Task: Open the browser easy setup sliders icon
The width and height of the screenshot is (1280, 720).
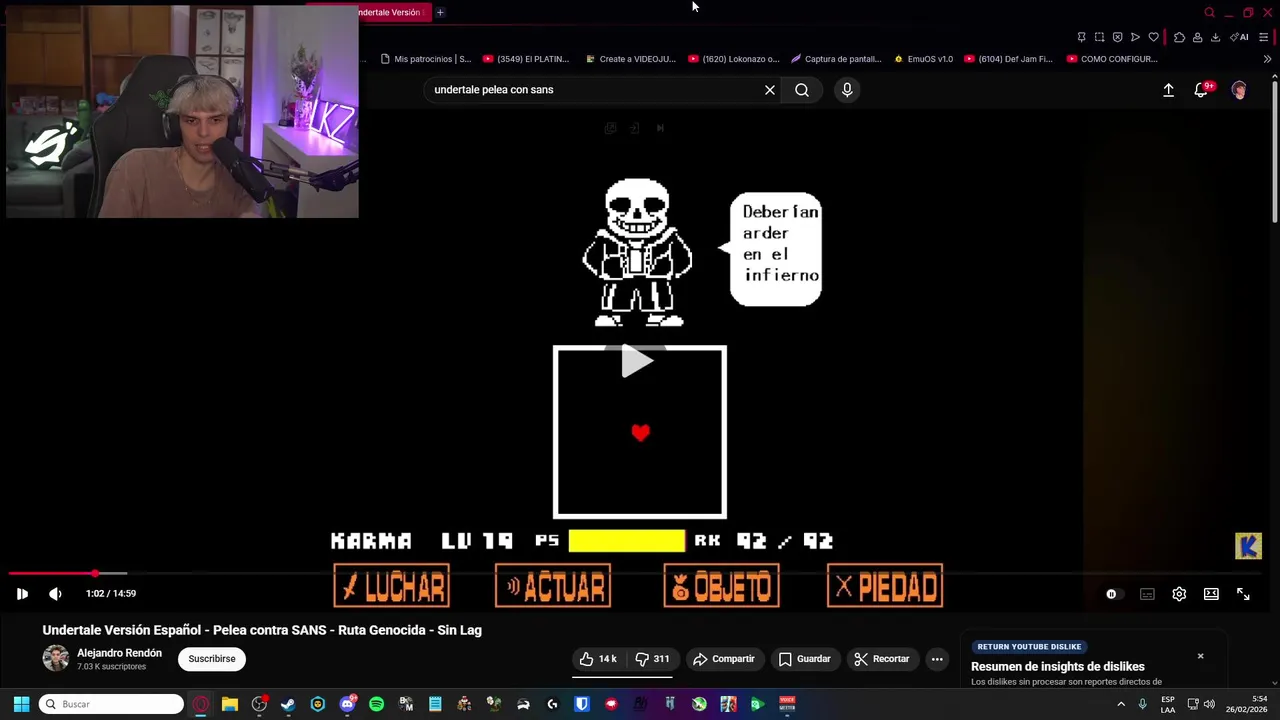Action: [1263, 37]
